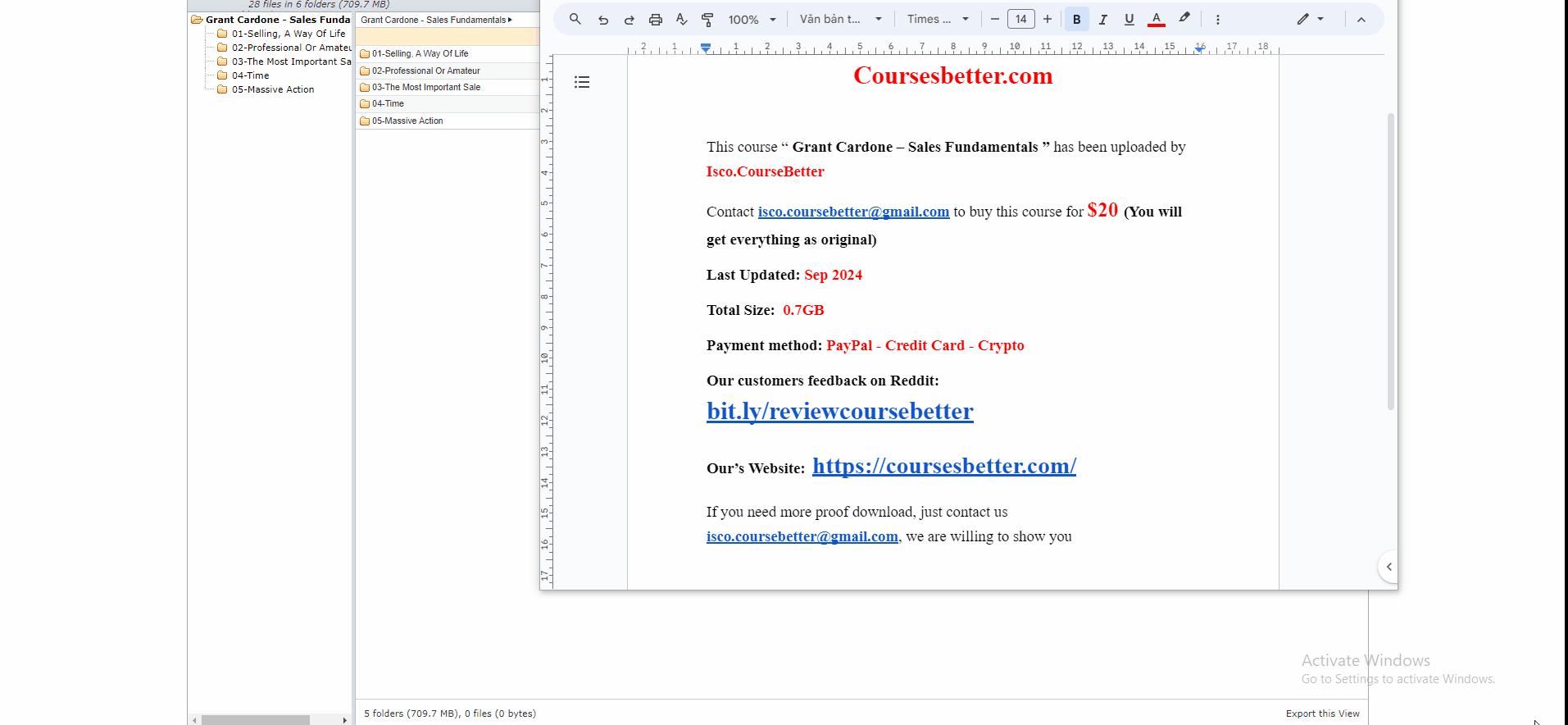Click the breadcrumb 'Grant Cardone - Sales Fundamentals'
The image size is (1568, 725).
pyautogui.click(x=434, y=20)
